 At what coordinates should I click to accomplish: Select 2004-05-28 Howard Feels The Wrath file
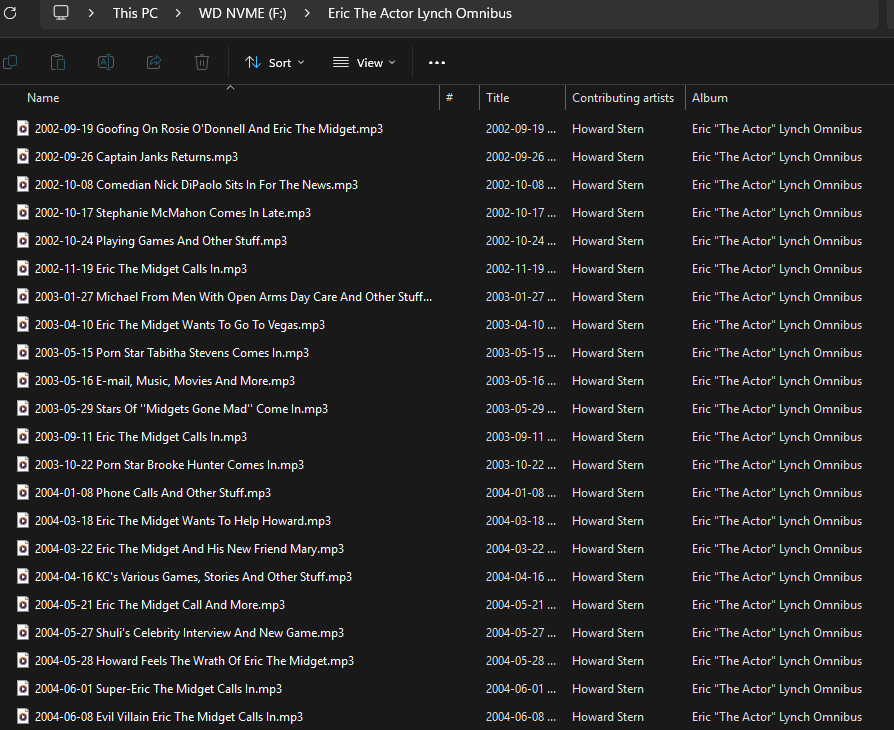(x=194, y=660)
